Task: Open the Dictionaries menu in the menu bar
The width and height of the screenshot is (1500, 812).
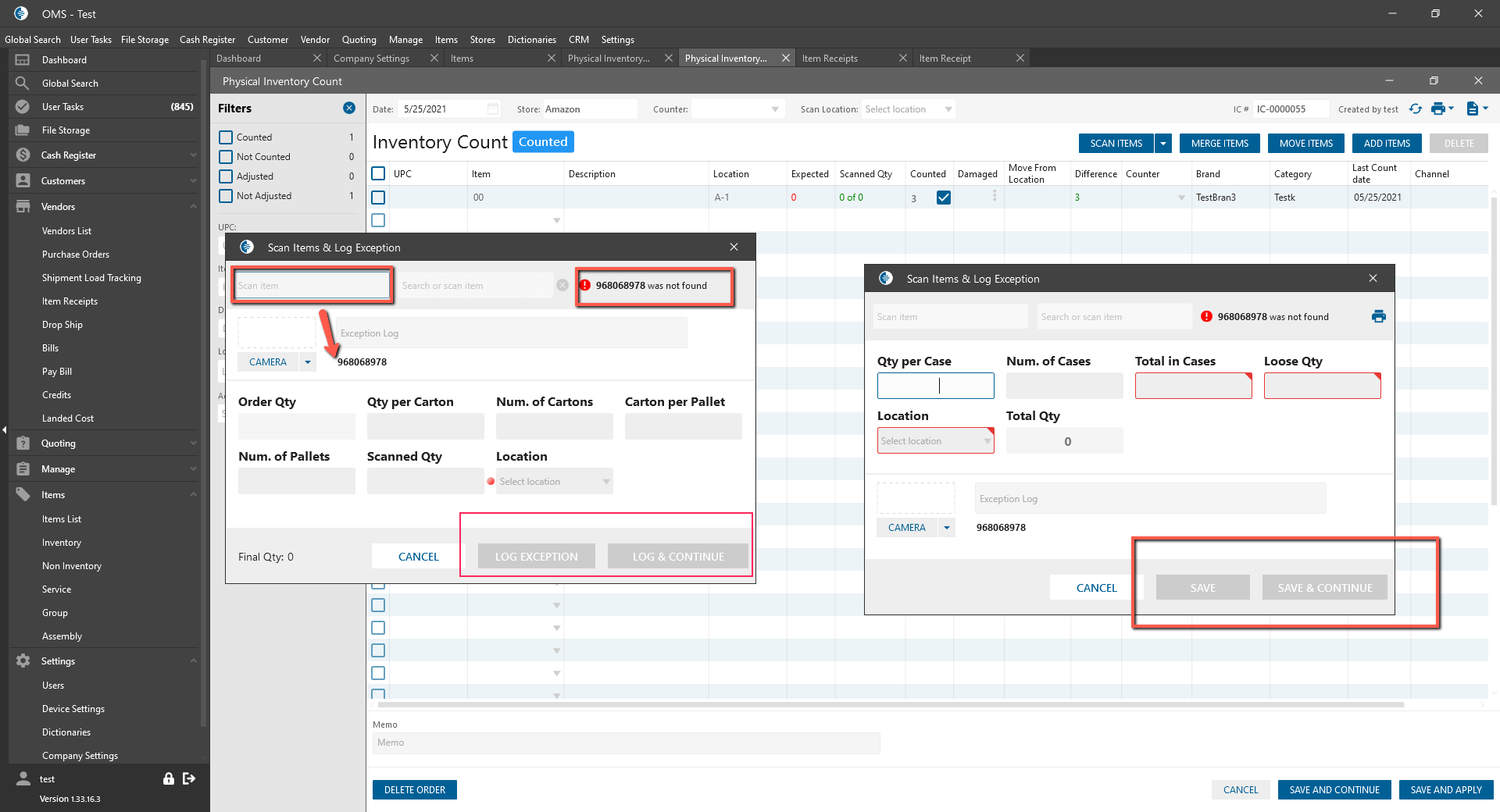Action: tap(531, 40)
